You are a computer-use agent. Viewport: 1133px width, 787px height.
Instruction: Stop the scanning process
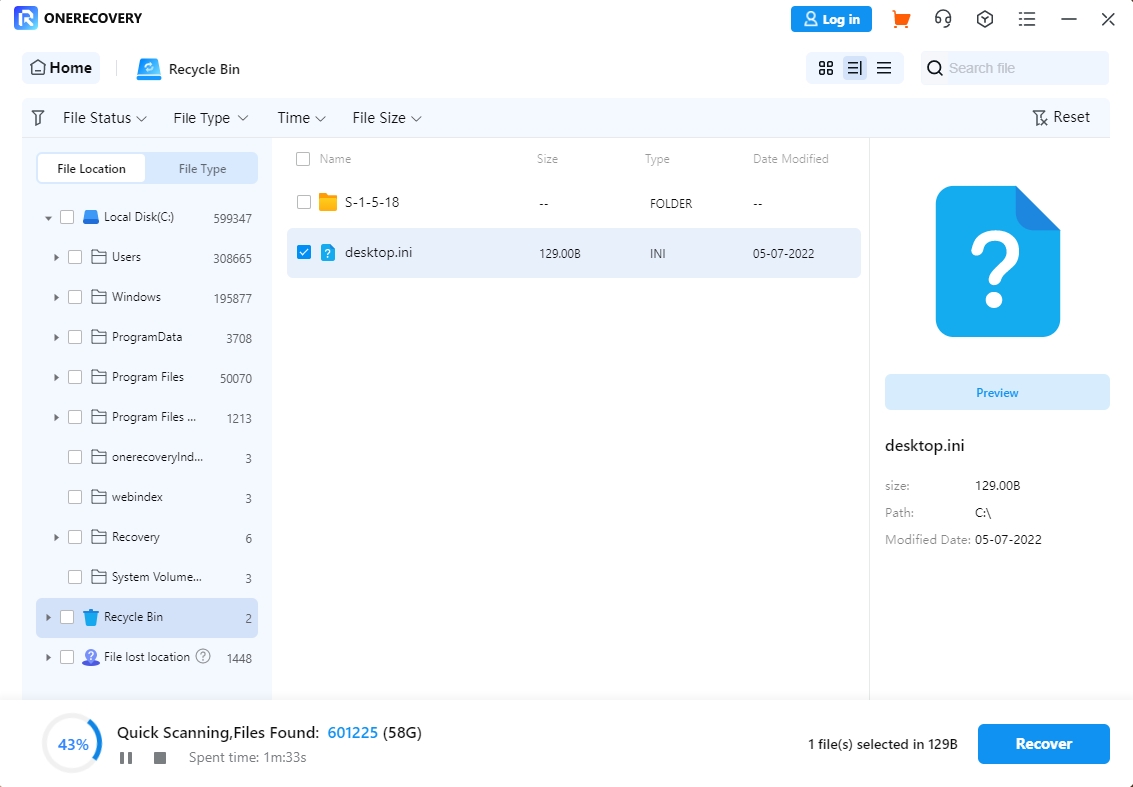160,758
